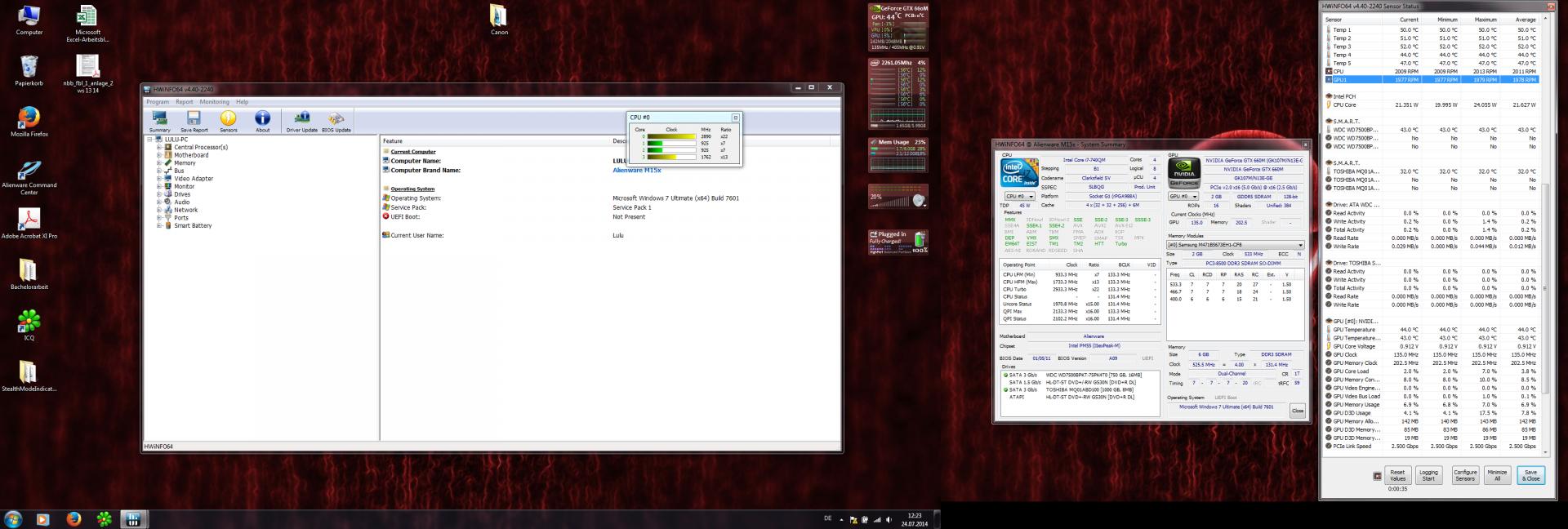1568x529 pixels.
Task: Click the NVIDIA GeForce logo in System Summary
Action: [x=1184, y=174]
